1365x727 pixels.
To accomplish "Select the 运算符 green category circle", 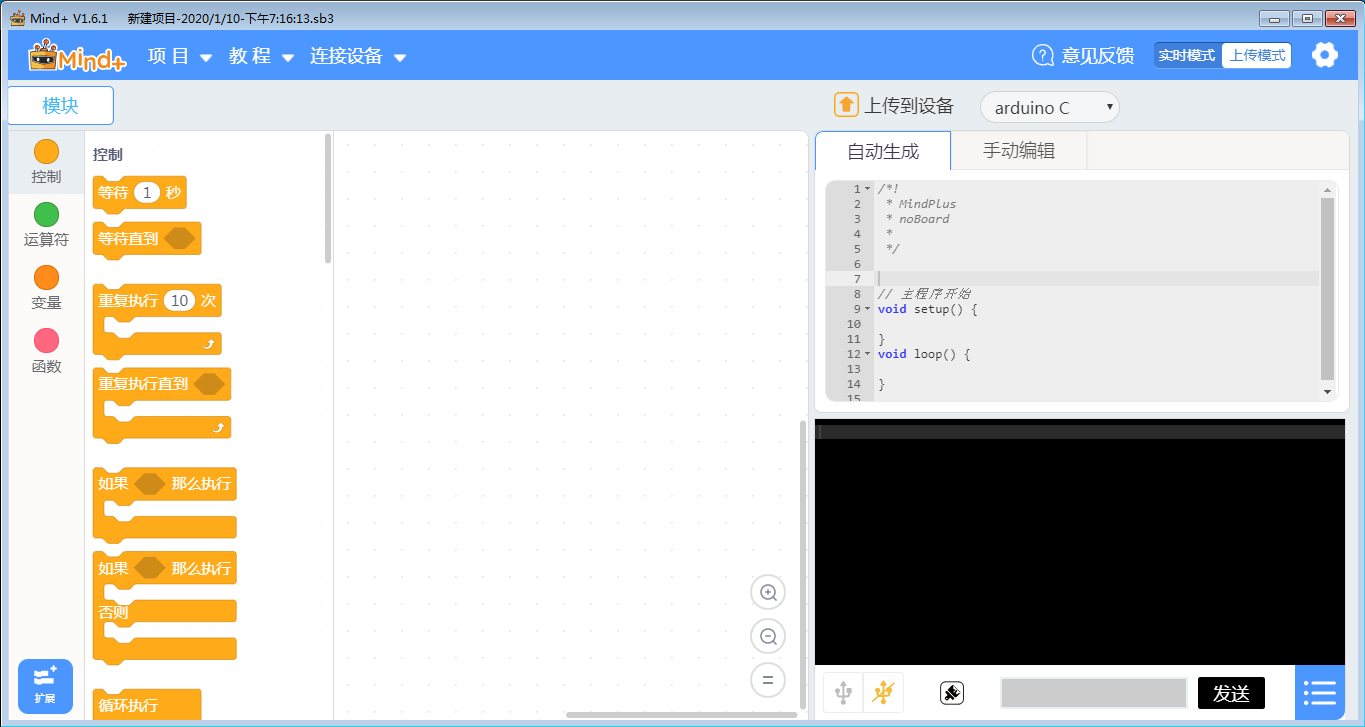I will (x=46, y=214).
